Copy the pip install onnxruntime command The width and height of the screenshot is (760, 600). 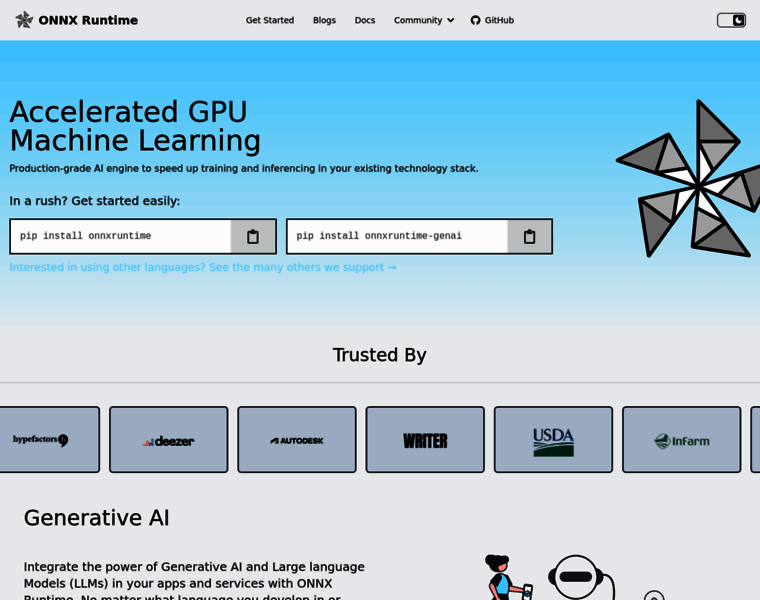tap(253, 237)
